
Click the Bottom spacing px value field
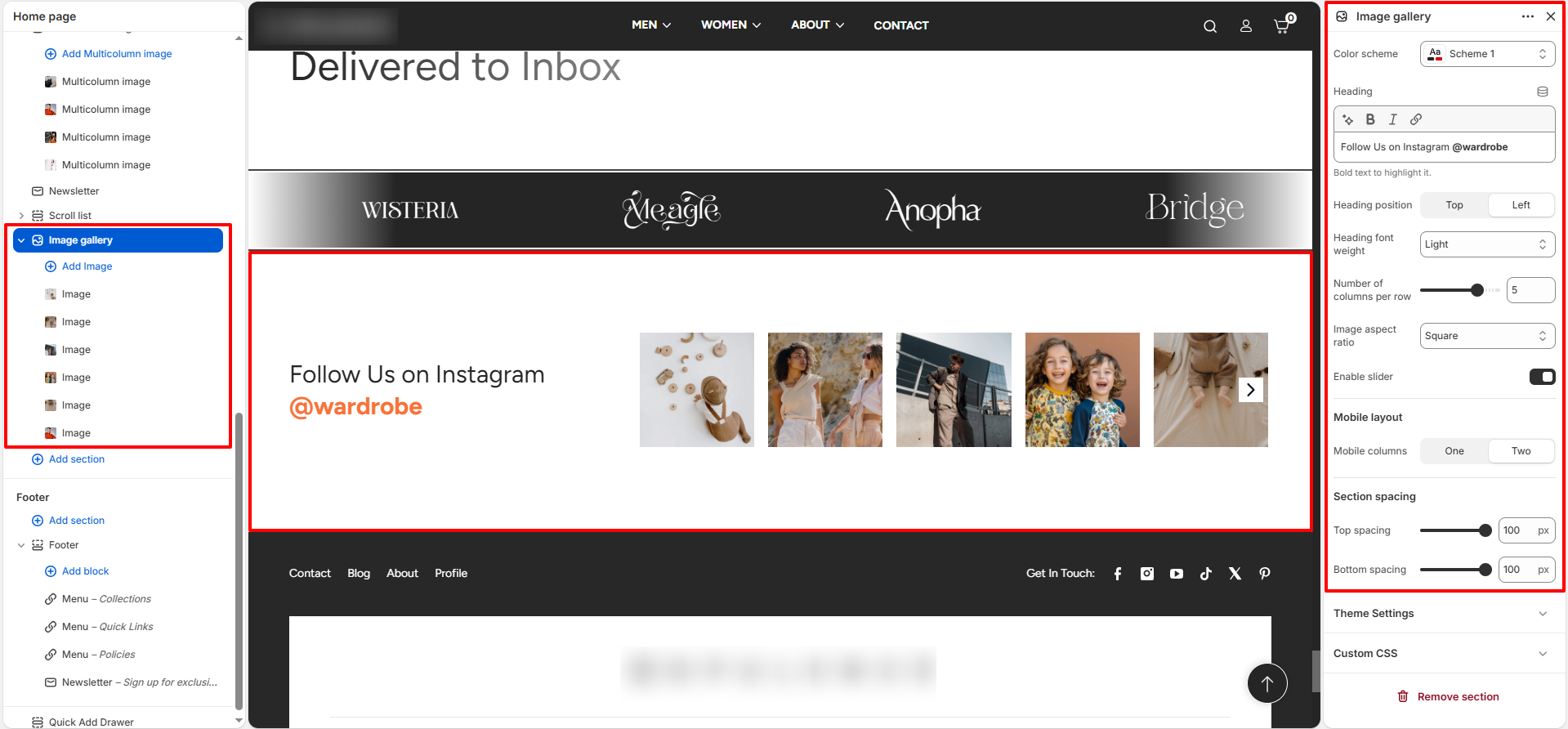[1526, 570]
